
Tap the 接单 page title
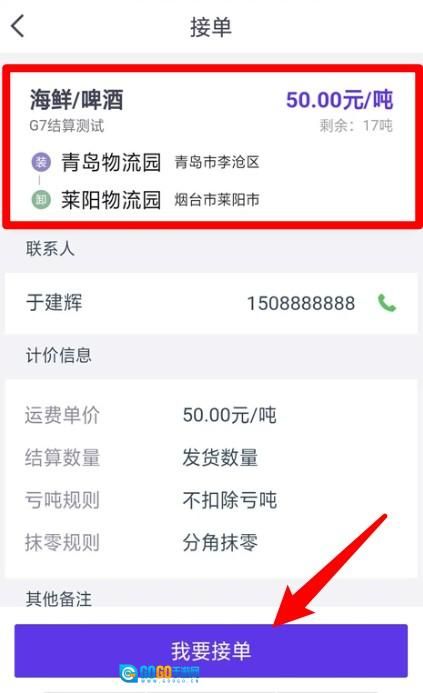211,27
